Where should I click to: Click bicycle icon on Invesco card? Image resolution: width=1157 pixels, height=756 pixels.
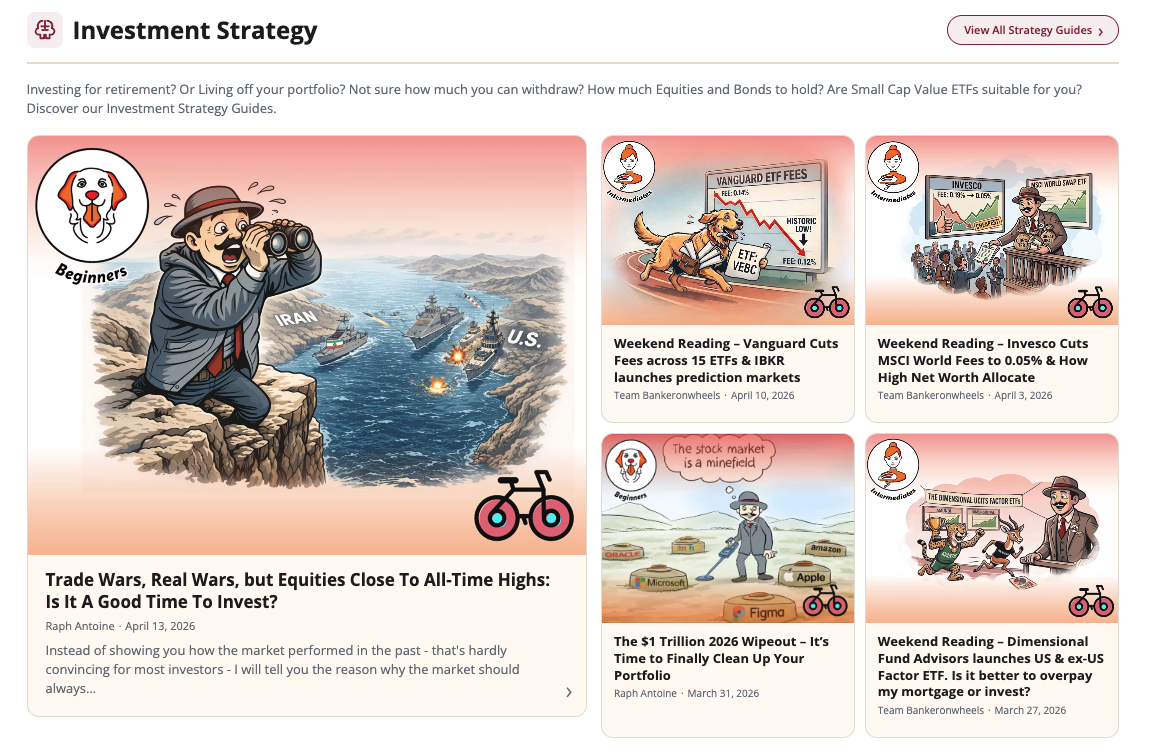coord(1091,302)
